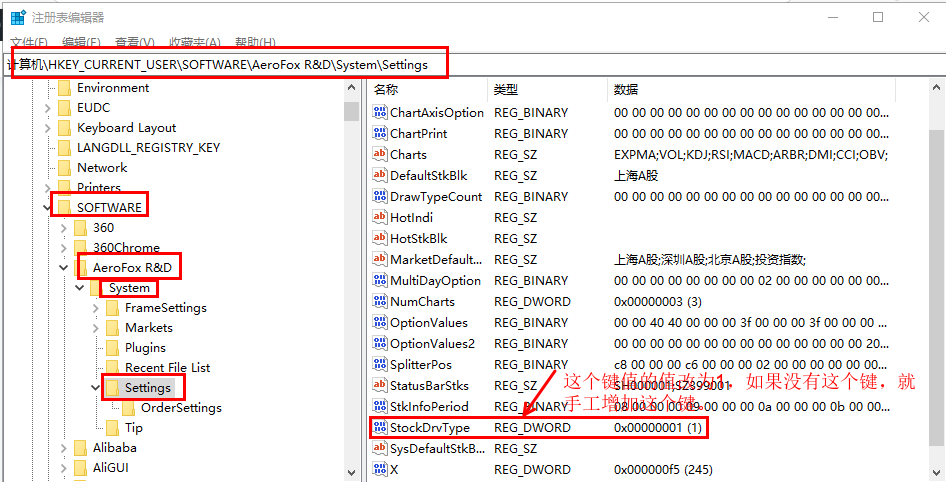
Task: Open the 收藏夹 favorites menu
Action: click(194, 43)
